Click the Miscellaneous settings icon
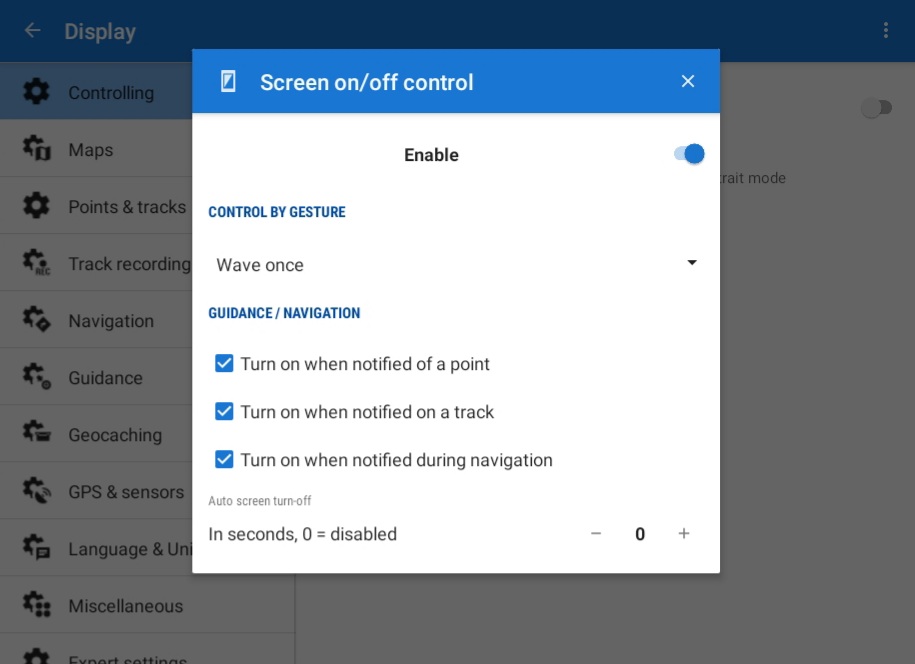The height and width of the screenshot is (664, 915). tap(36, 606)
